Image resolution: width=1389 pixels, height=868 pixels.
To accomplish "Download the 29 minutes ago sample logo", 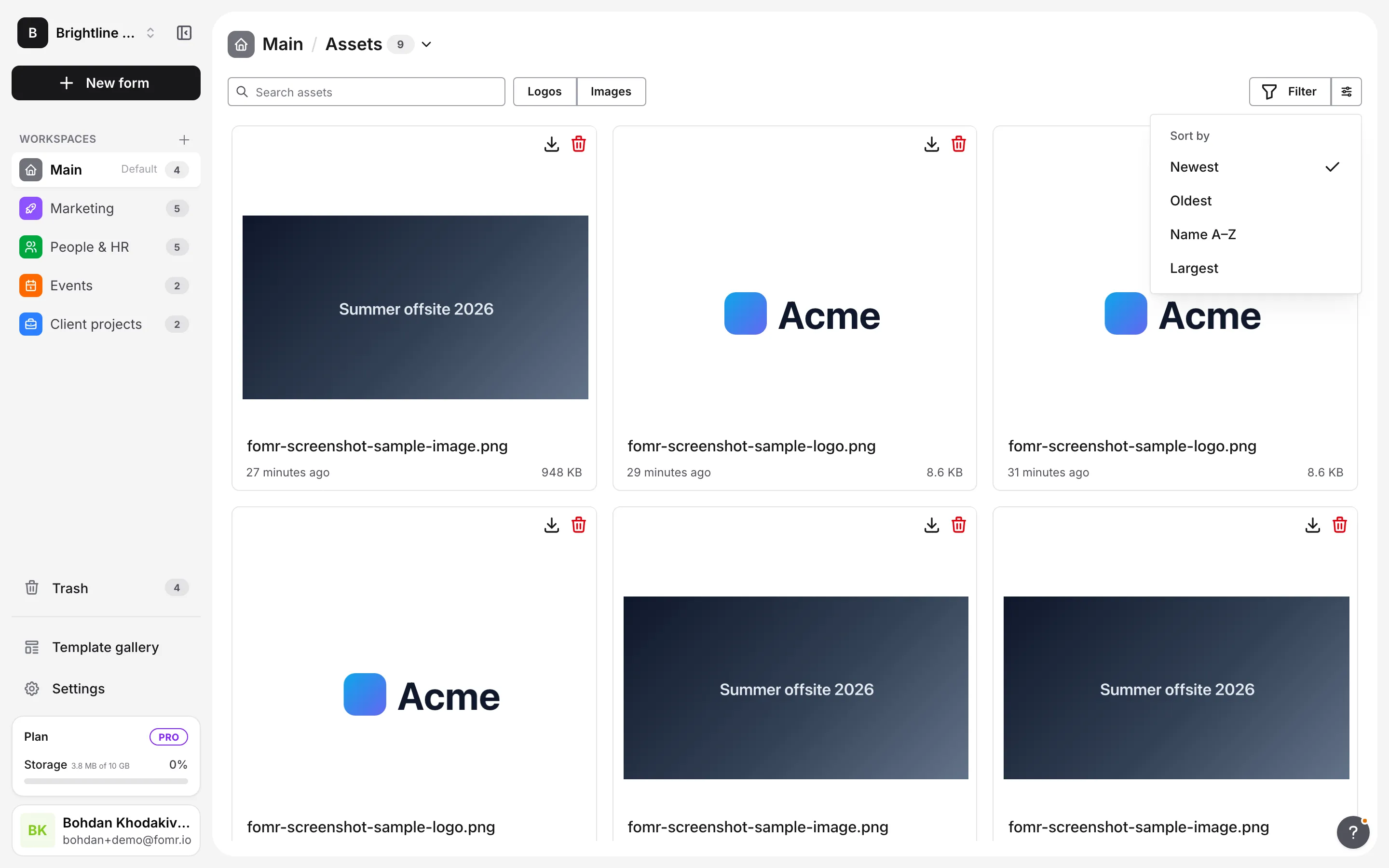I will [x=932, y=144].
